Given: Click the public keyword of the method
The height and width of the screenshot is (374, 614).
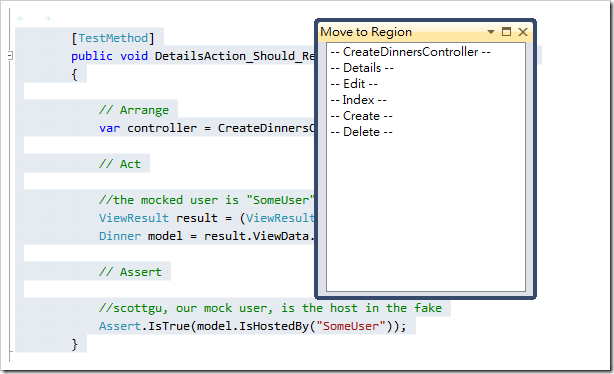Looking at the screenshot, I should coord(92,56).
